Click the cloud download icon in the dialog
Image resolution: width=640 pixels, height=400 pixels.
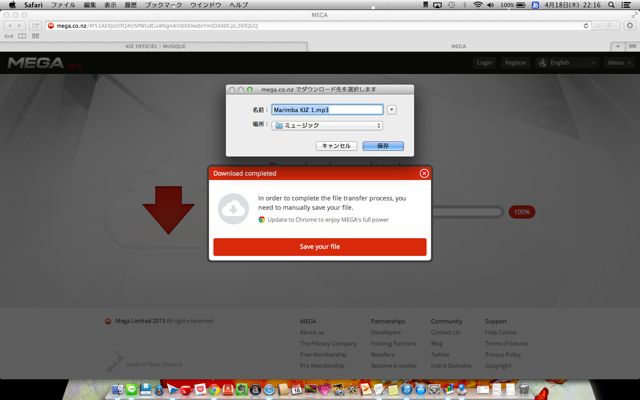point(233,209)
